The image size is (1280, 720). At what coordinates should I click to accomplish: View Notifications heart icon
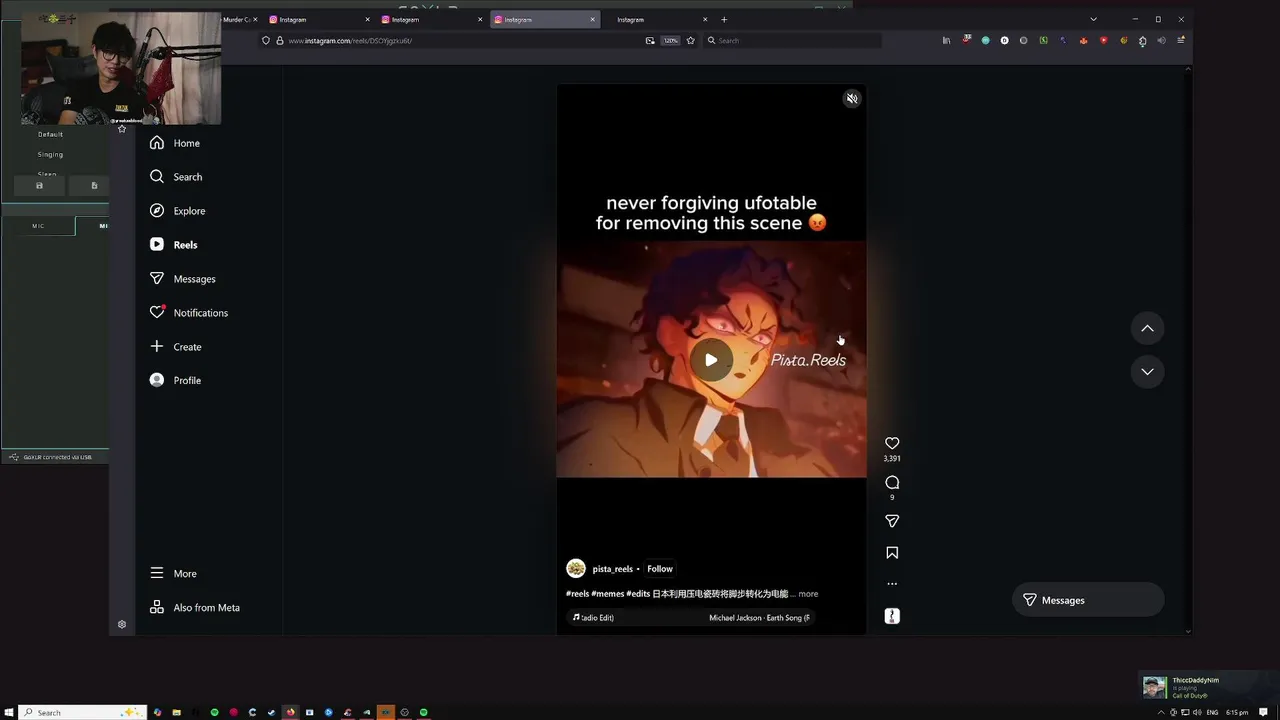(157, 313)
